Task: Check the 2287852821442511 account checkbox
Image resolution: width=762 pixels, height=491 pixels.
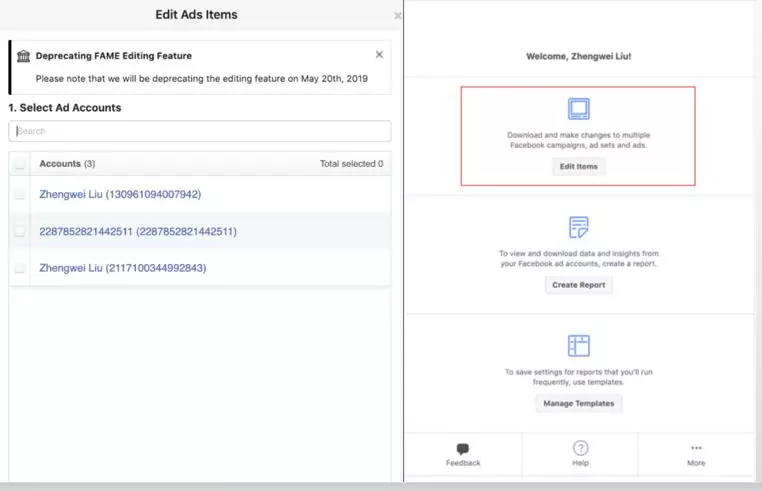Action: coord(20,231)
